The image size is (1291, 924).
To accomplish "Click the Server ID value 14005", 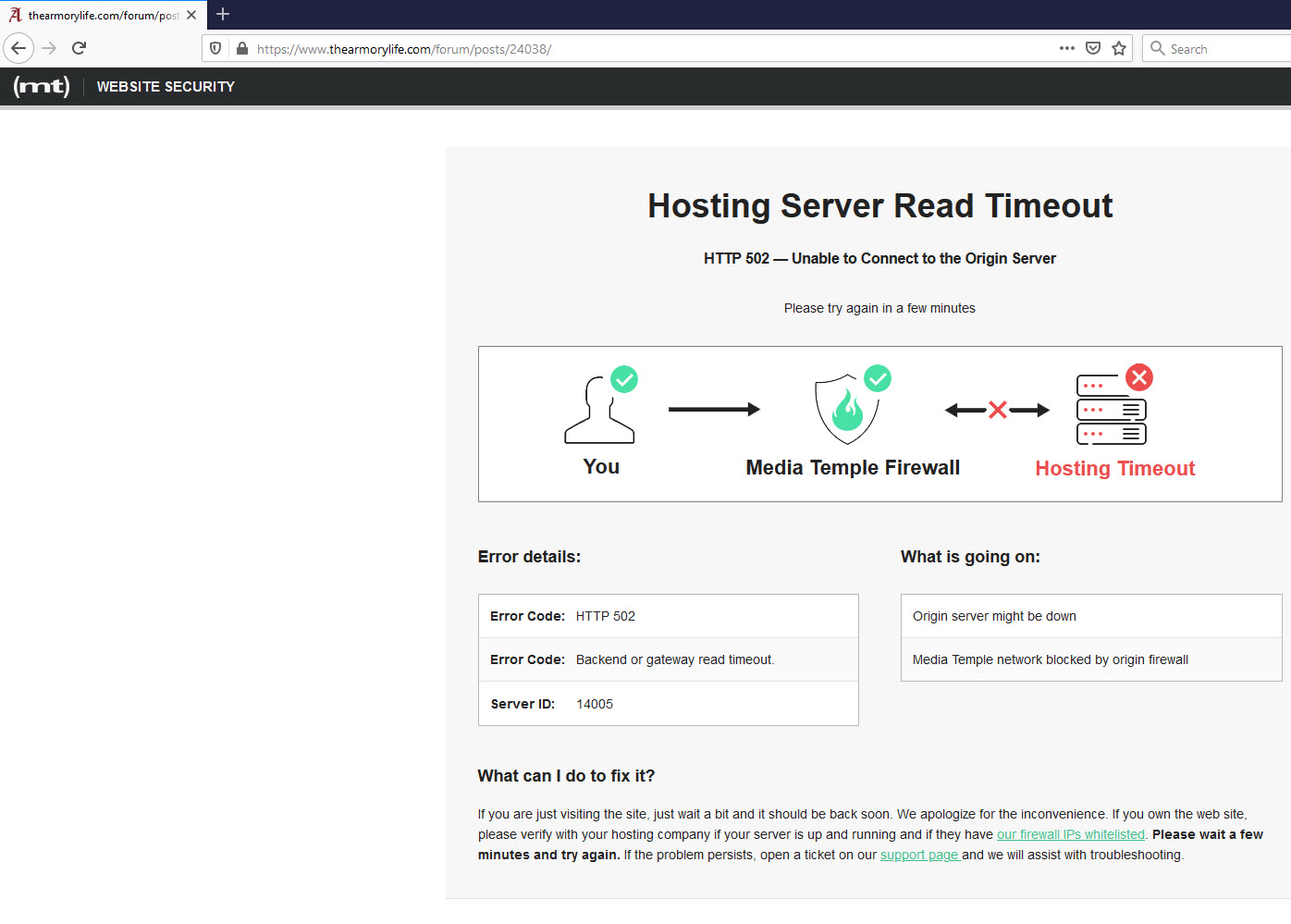I will [595, 704].
